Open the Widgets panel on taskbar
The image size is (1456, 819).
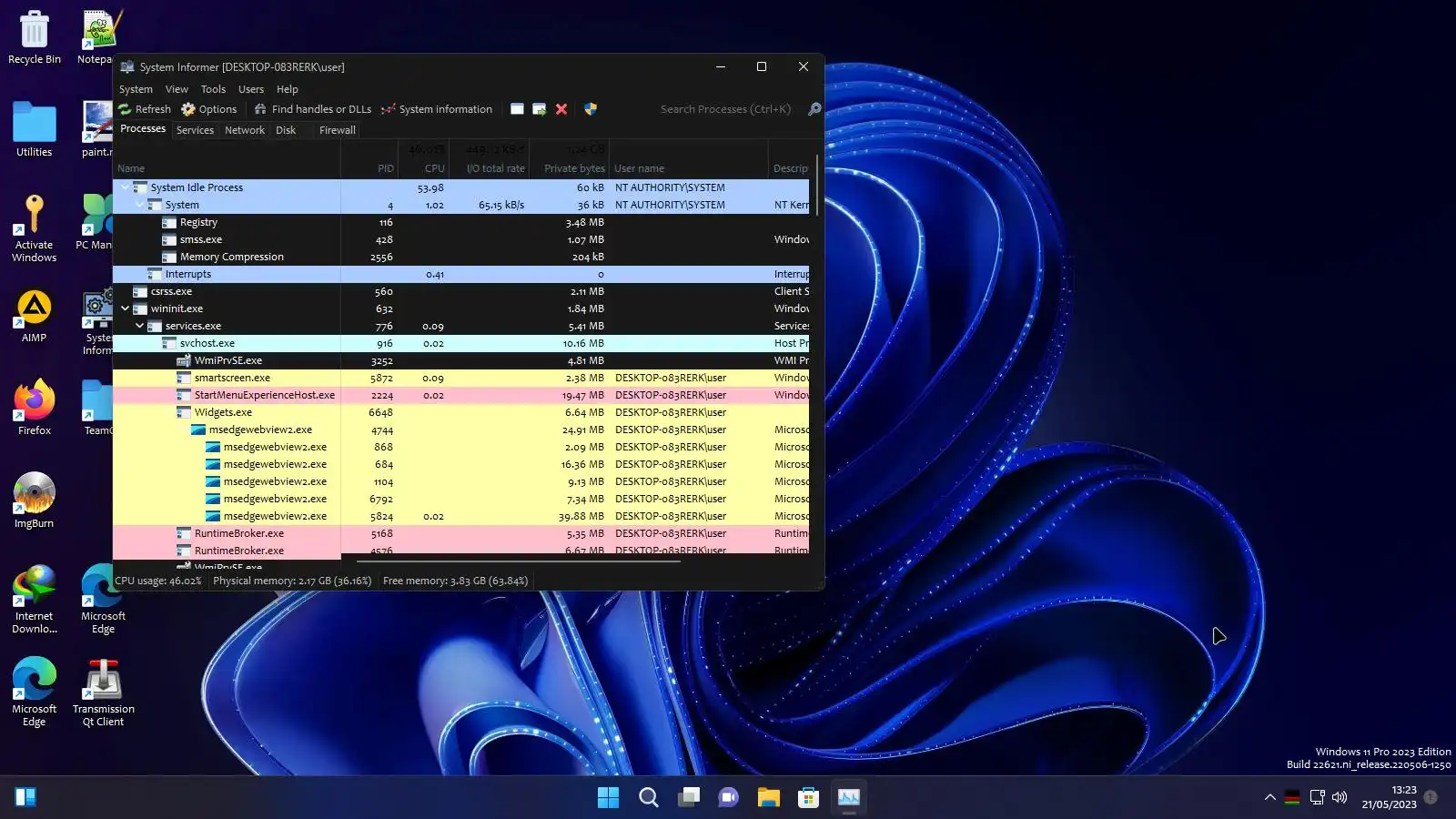click(x=25, y=798)
